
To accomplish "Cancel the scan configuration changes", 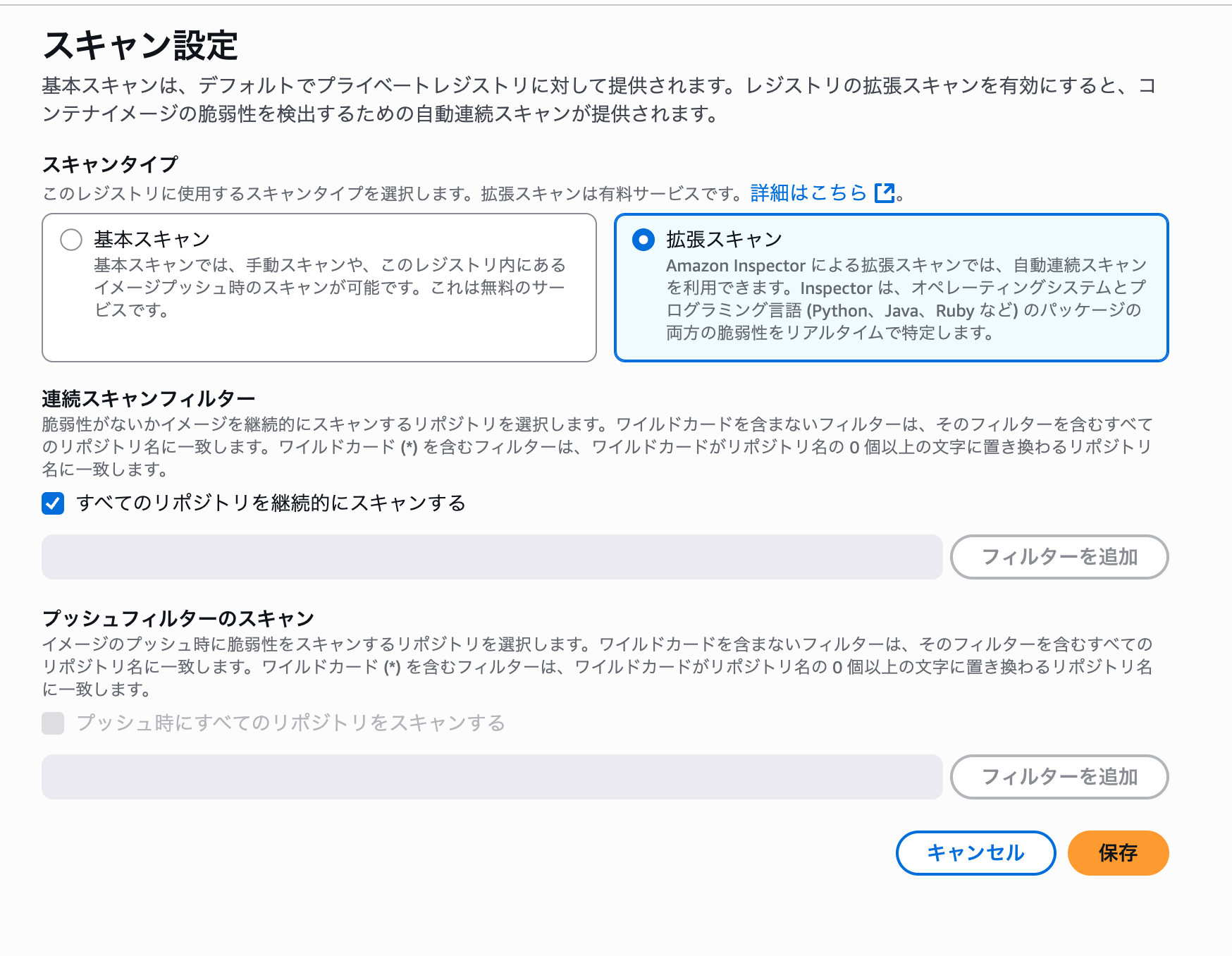I will pyautogui.click(x=975, y=853).
